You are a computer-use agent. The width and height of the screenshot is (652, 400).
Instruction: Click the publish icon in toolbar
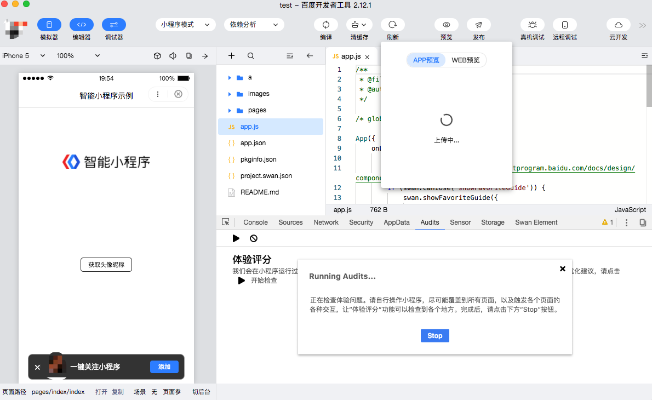[478, 23]
